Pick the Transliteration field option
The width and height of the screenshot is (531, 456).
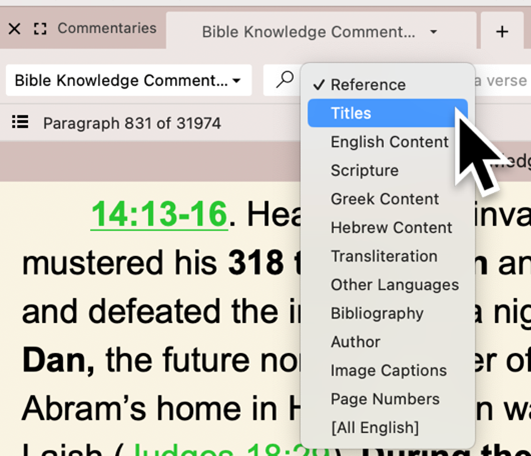[x=388, y=256]
